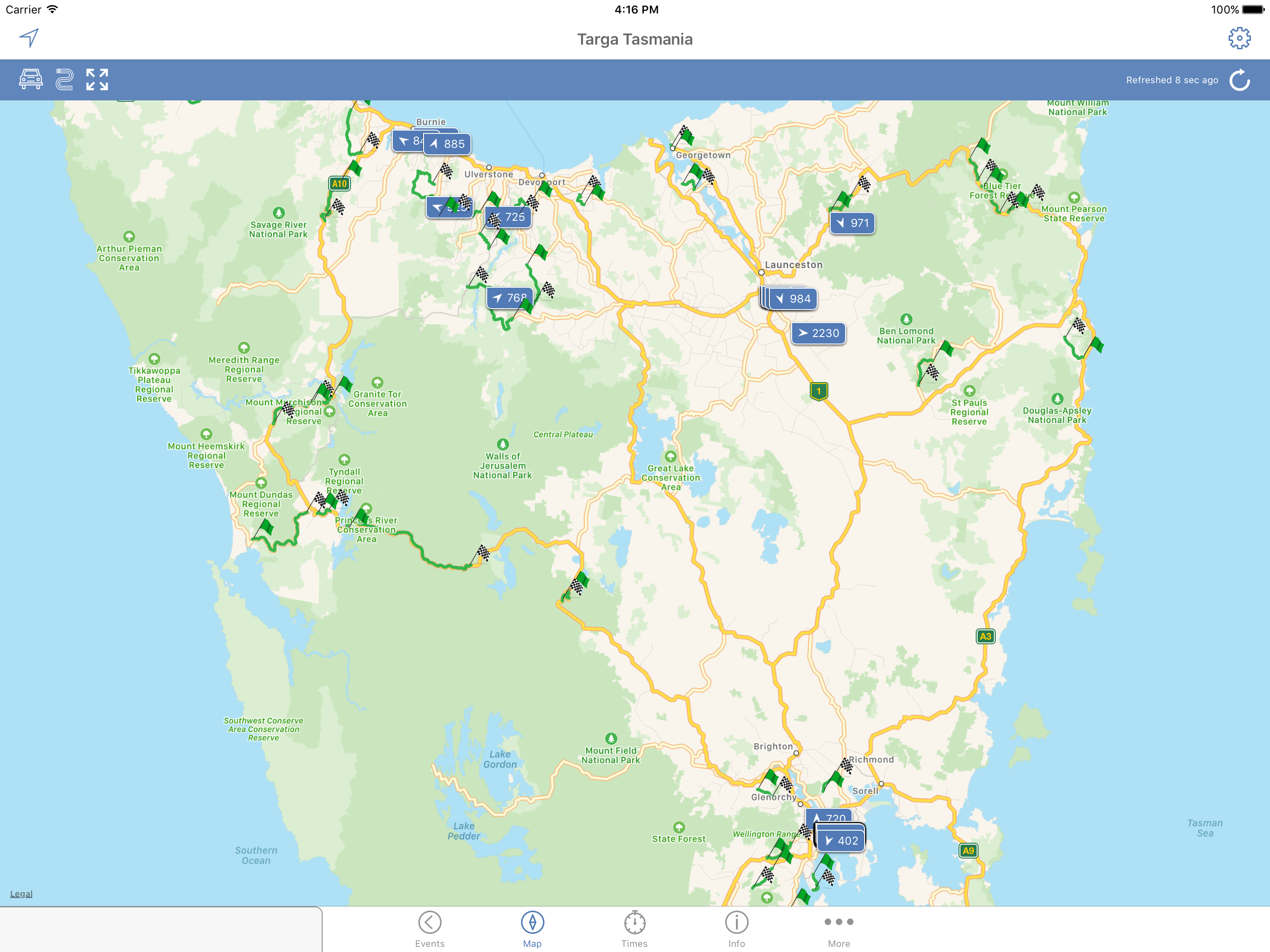Screen dimensions: 1270x952
Task: Tap the location arrow icon
Action: (29, 39)
